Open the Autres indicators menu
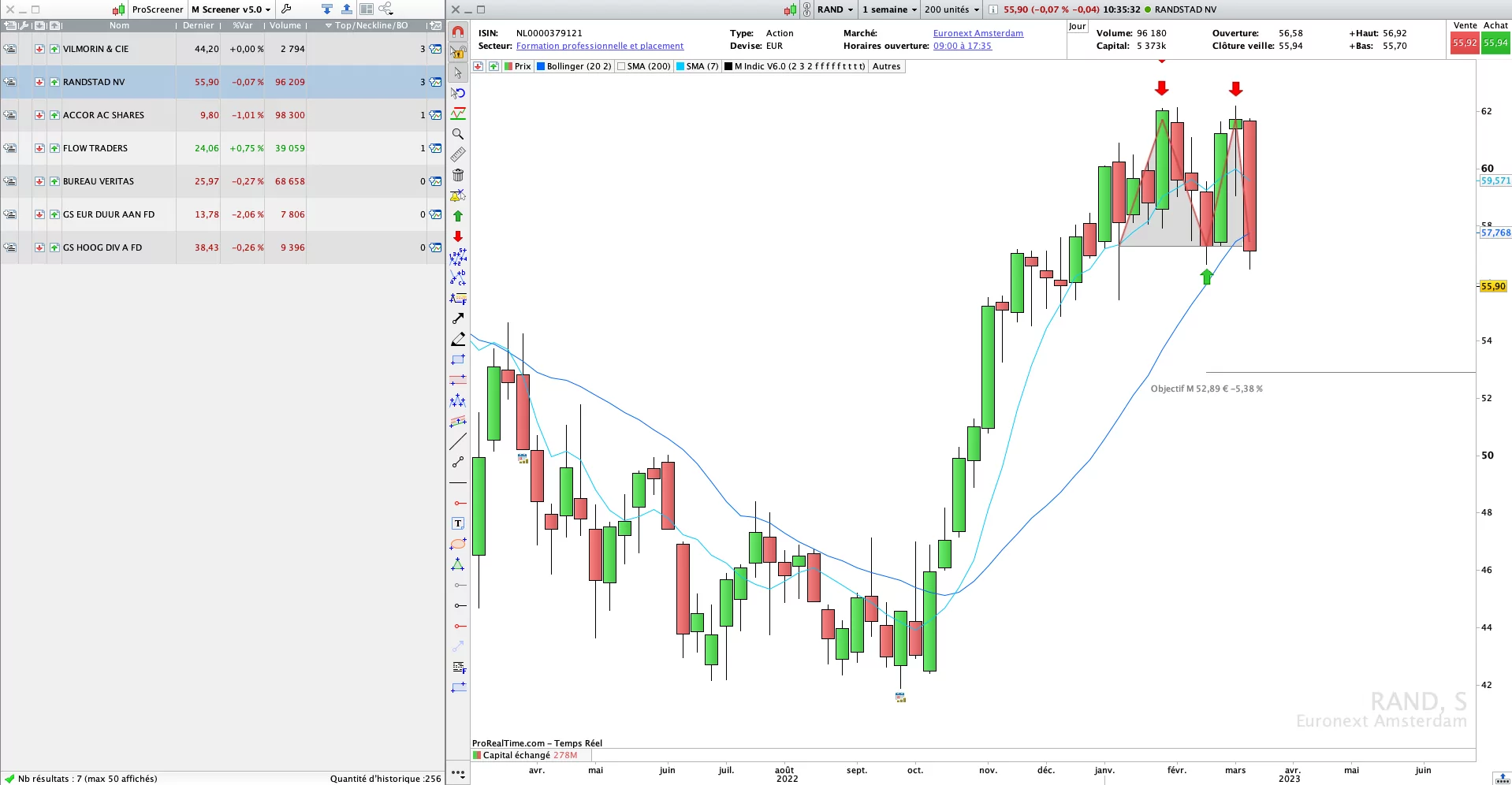The height and width of the screenshot is (785, 1512). pyautogui.click(x=886, y=66)
